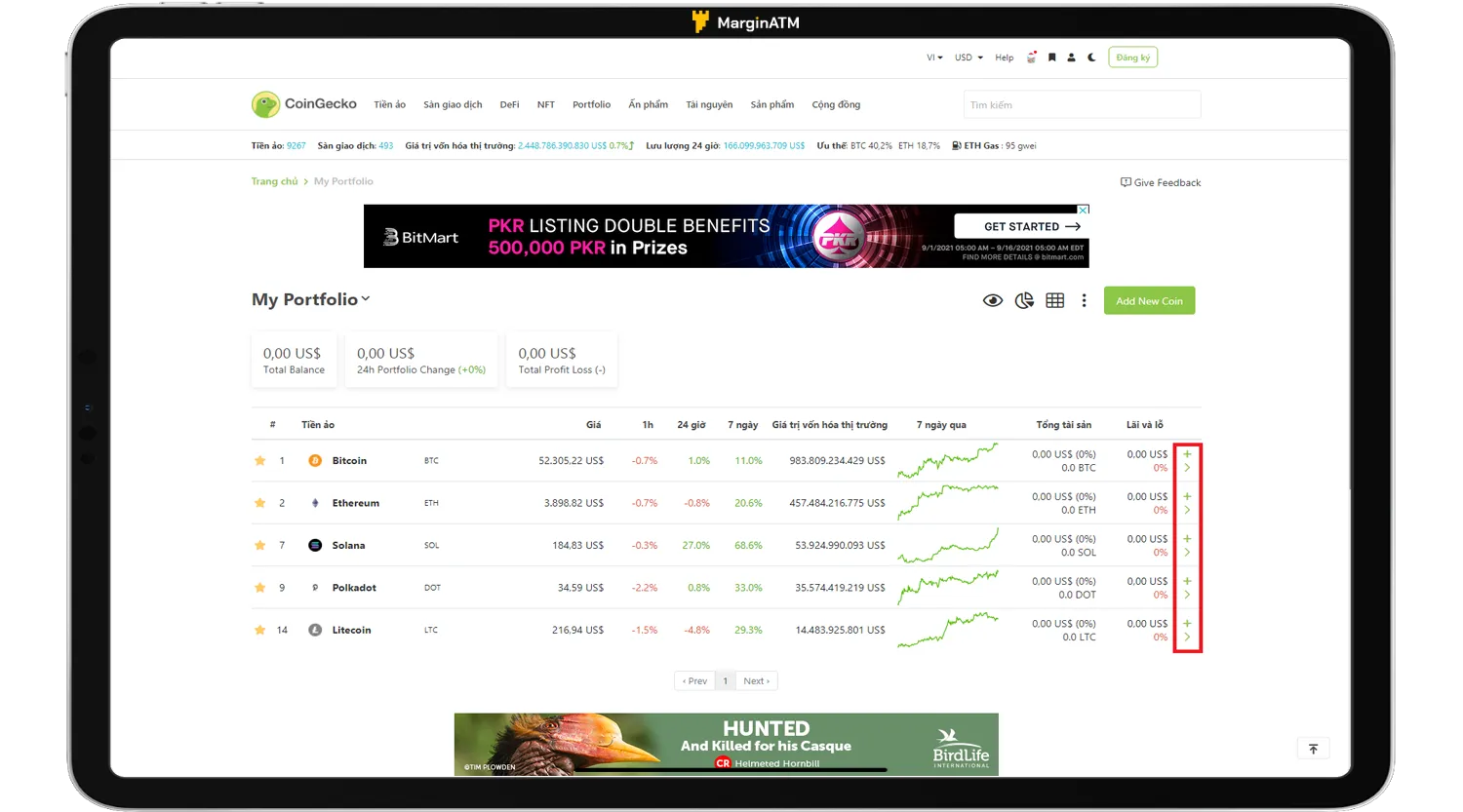Add a Polkadot transaction with the plus
1463x812 pixels.
pyautogui.click(x=1187, y=581)
